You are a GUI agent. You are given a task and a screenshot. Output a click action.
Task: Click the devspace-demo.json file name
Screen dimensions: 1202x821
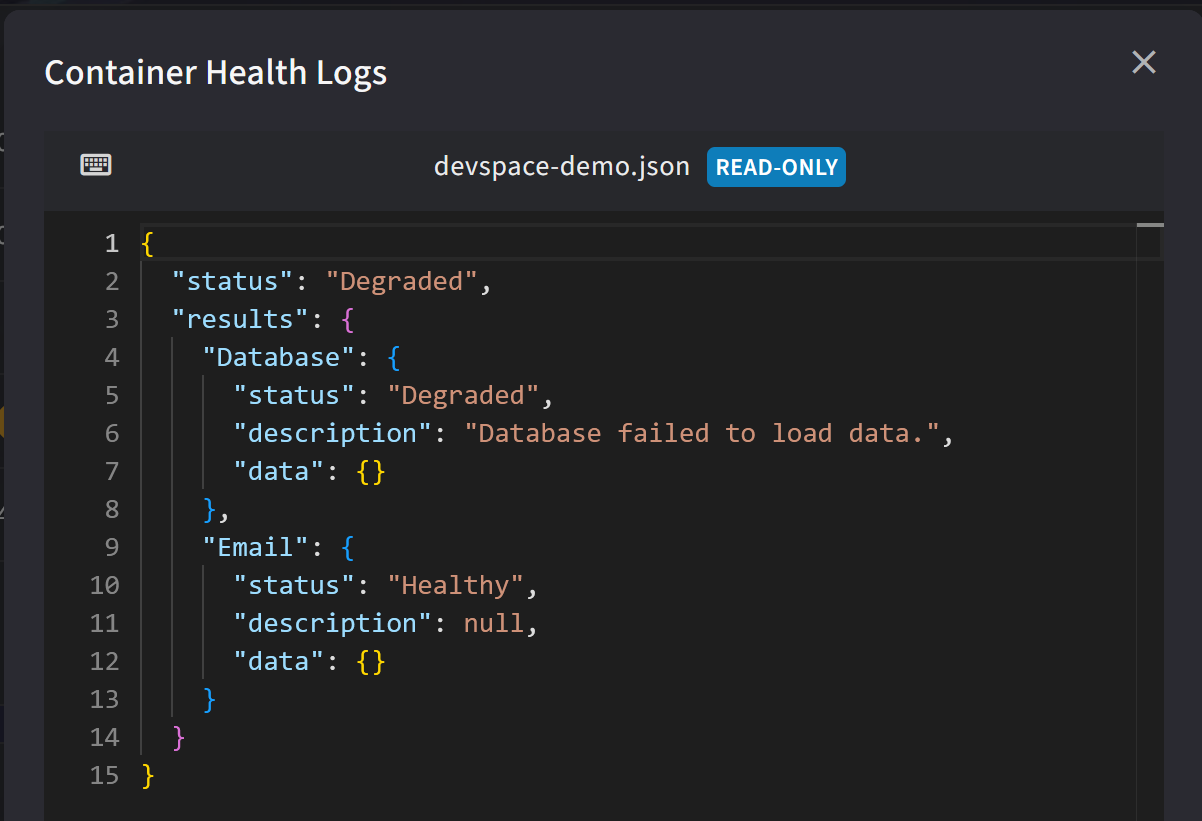coord(561,167)
